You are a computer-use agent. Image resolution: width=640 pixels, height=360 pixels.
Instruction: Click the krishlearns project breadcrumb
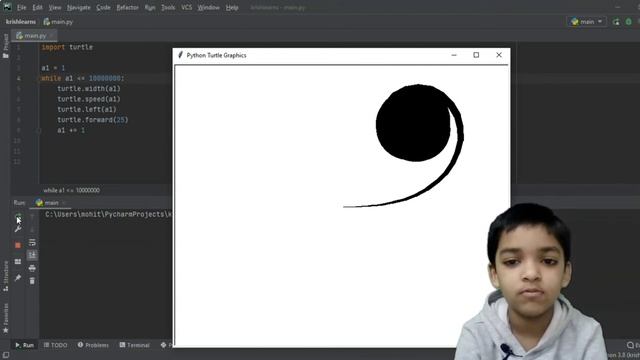21,22
